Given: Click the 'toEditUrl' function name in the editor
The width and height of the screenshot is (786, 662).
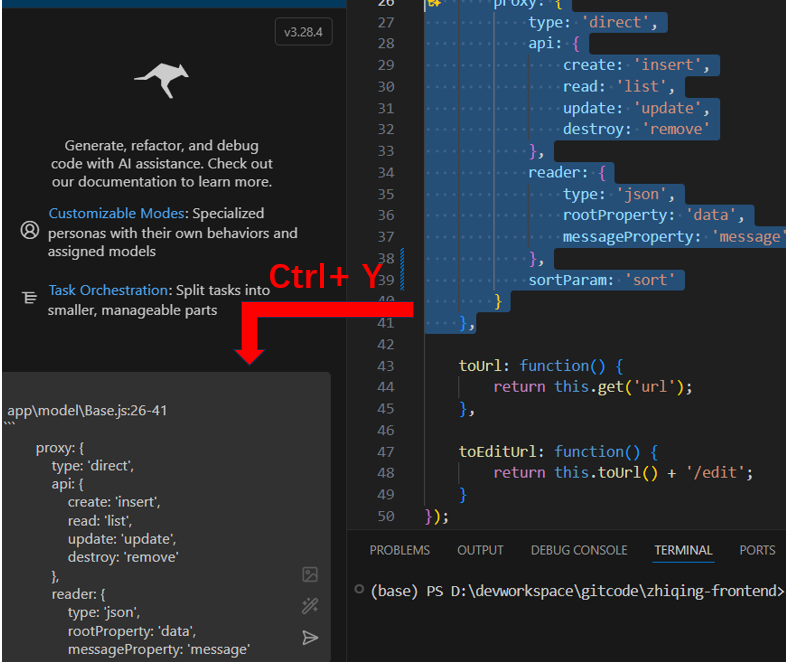Looking at the screenshot, I should tap(497, 452).
